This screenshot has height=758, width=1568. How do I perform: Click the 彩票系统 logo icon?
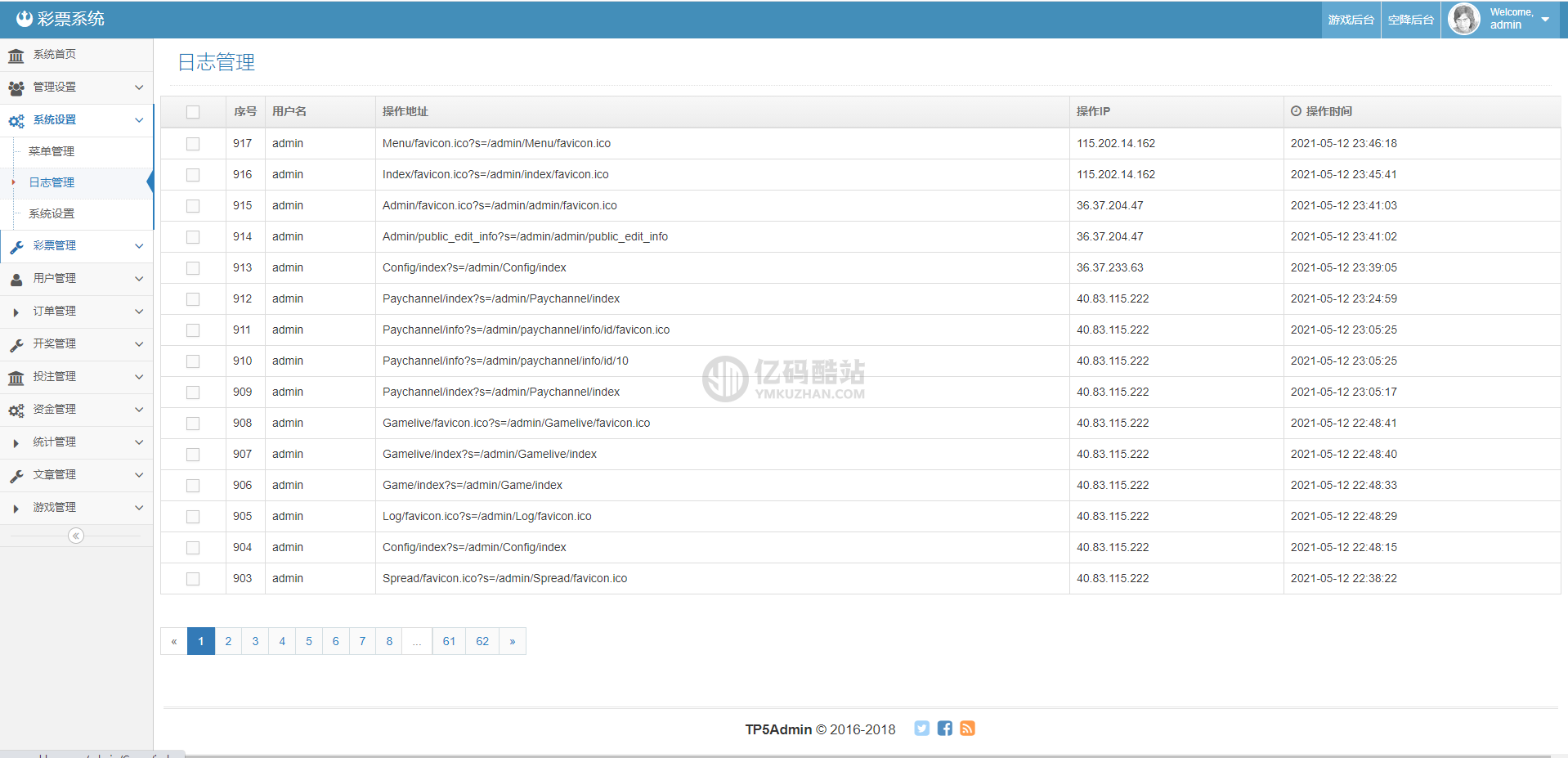pyautogui.click(x=25, y=19)
